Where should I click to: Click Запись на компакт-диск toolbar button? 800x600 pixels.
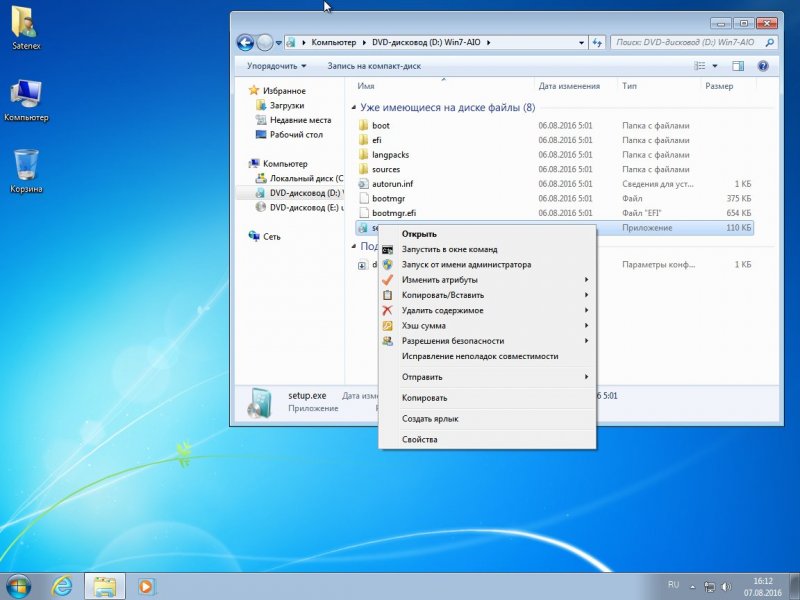pos(374,66)
